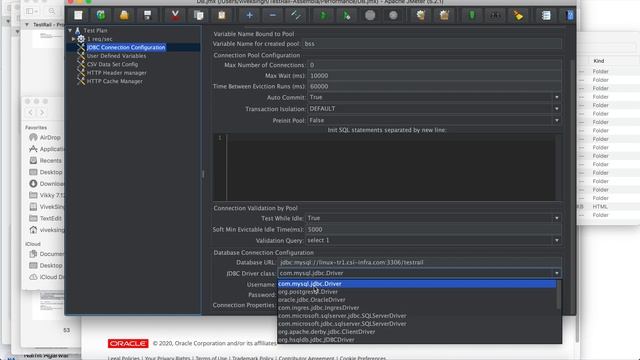
Task: Save the test plan via floppy icon
Action: click(x=147, y=16)
